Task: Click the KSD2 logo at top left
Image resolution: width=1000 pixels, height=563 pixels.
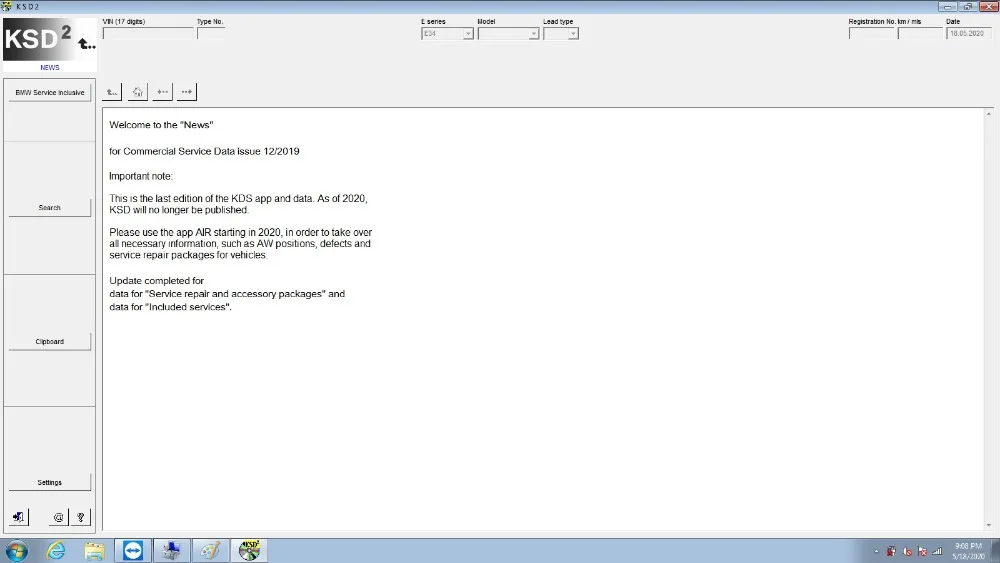Action: click(50, 40)
